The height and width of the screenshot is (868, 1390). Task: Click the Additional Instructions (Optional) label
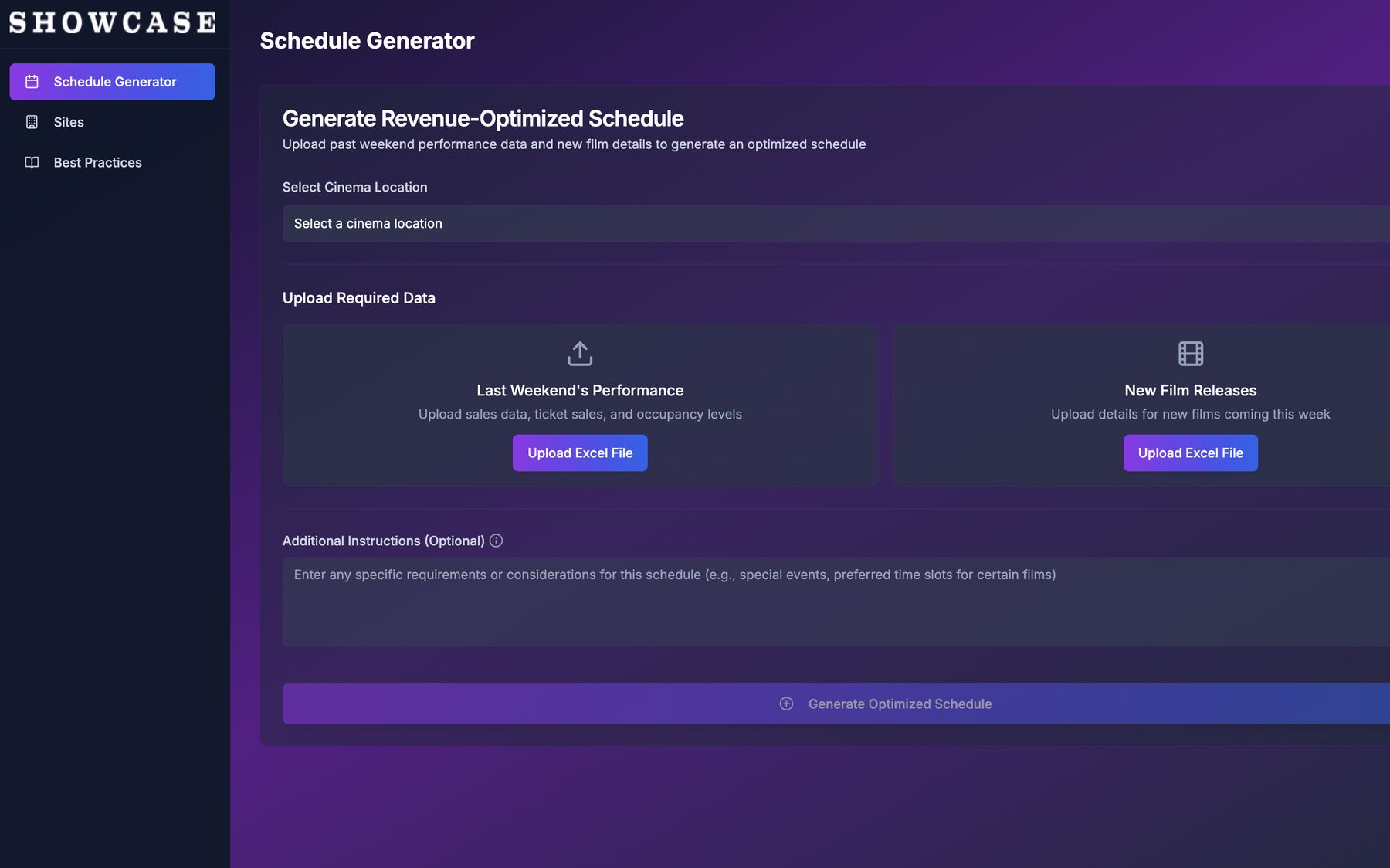pos(384,541)
